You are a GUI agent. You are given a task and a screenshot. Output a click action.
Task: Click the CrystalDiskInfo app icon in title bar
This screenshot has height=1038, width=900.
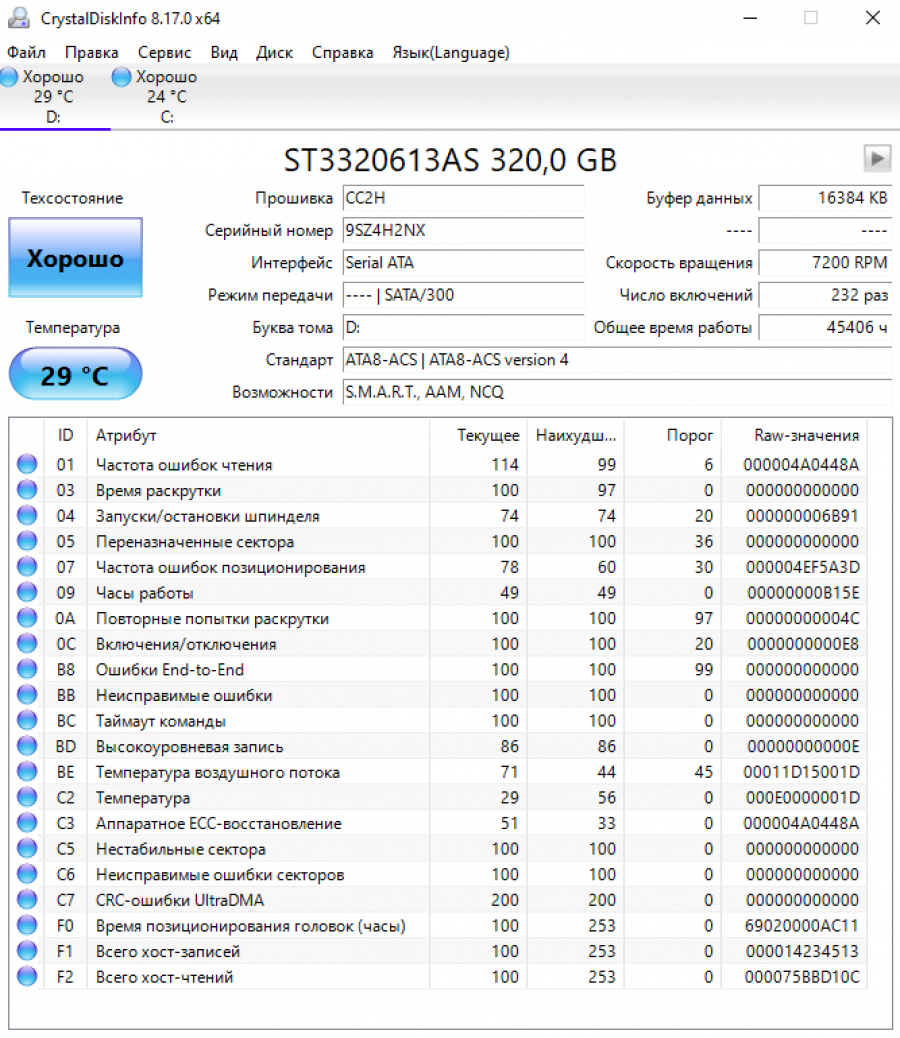(x=18, y=18)
